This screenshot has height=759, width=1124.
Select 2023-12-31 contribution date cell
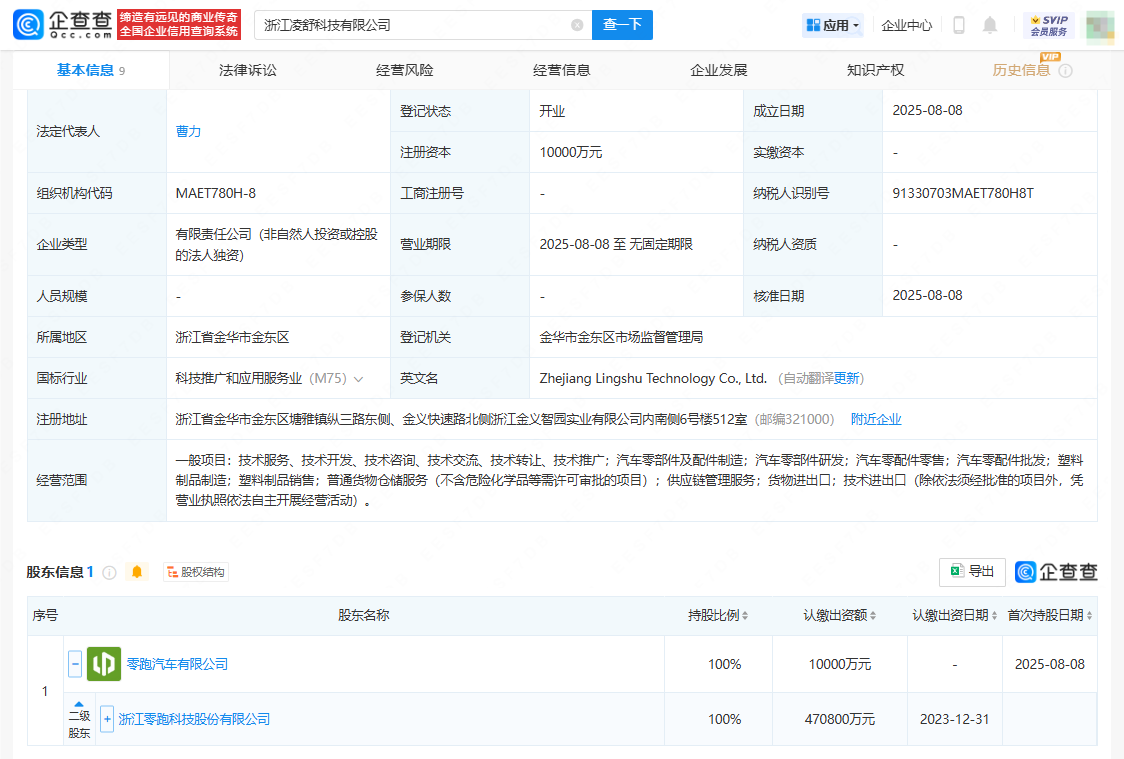pyautogui.click(x=954, y=719)
